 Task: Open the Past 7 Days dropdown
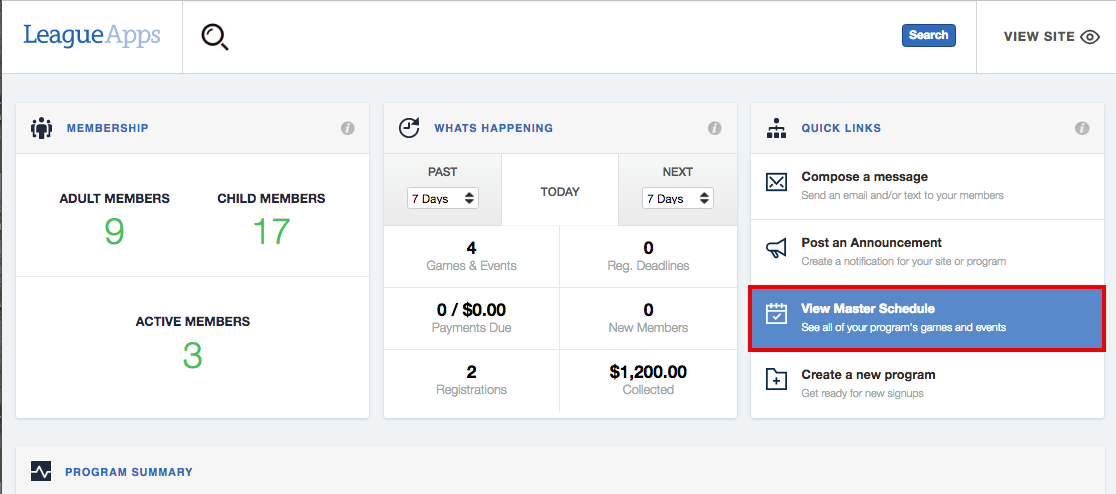pyautogui.click(x=443, y=199)
